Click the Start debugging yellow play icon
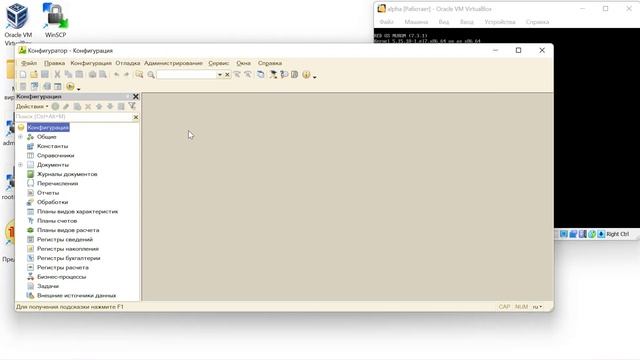640x360 pixels. (x=70, y=87)
